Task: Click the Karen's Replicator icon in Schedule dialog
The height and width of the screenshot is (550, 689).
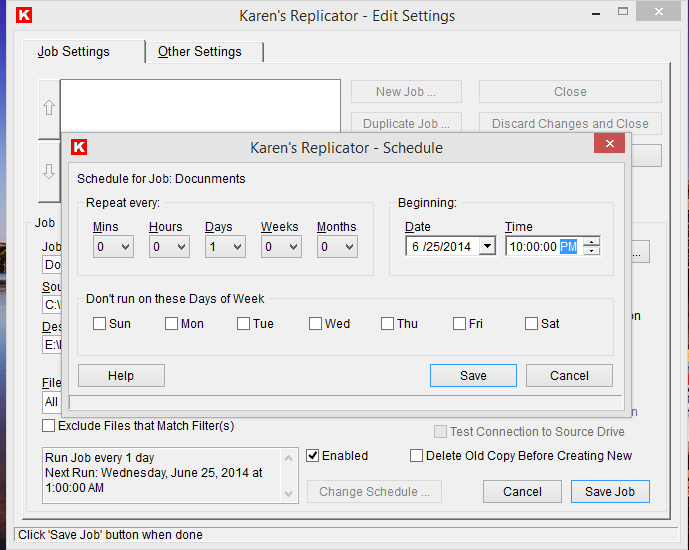Action: (79, 147)
